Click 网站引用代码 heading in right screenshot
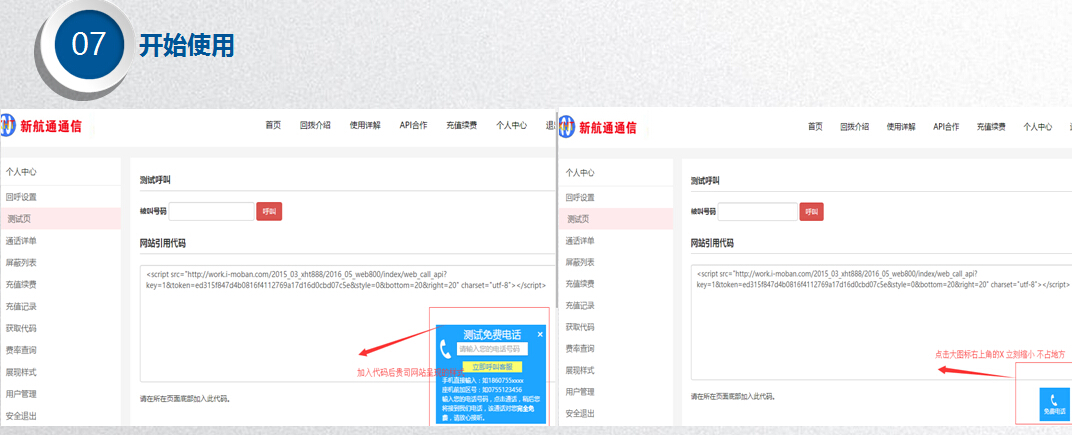Screen dimensions: 1072x435 click(x=712, y=243)
